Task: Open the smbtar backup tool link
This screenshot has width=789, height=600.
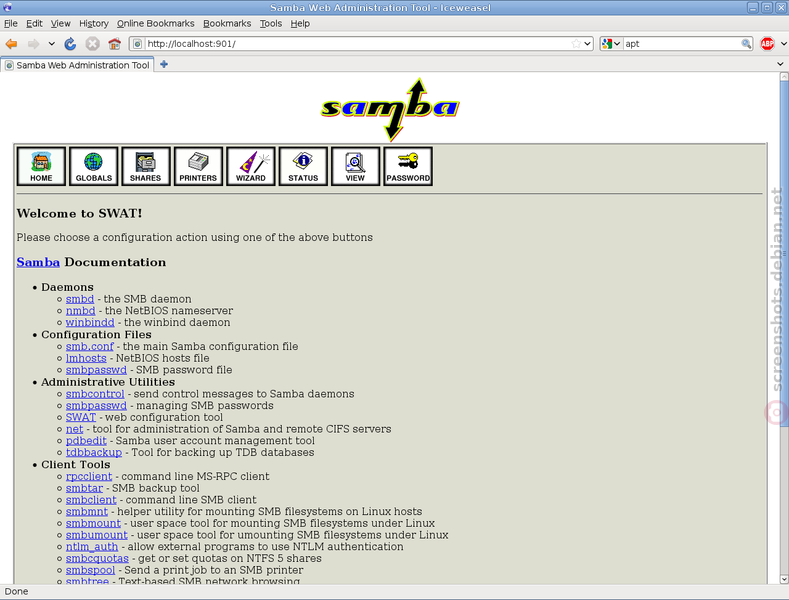Action: click(x=85, y=488)
